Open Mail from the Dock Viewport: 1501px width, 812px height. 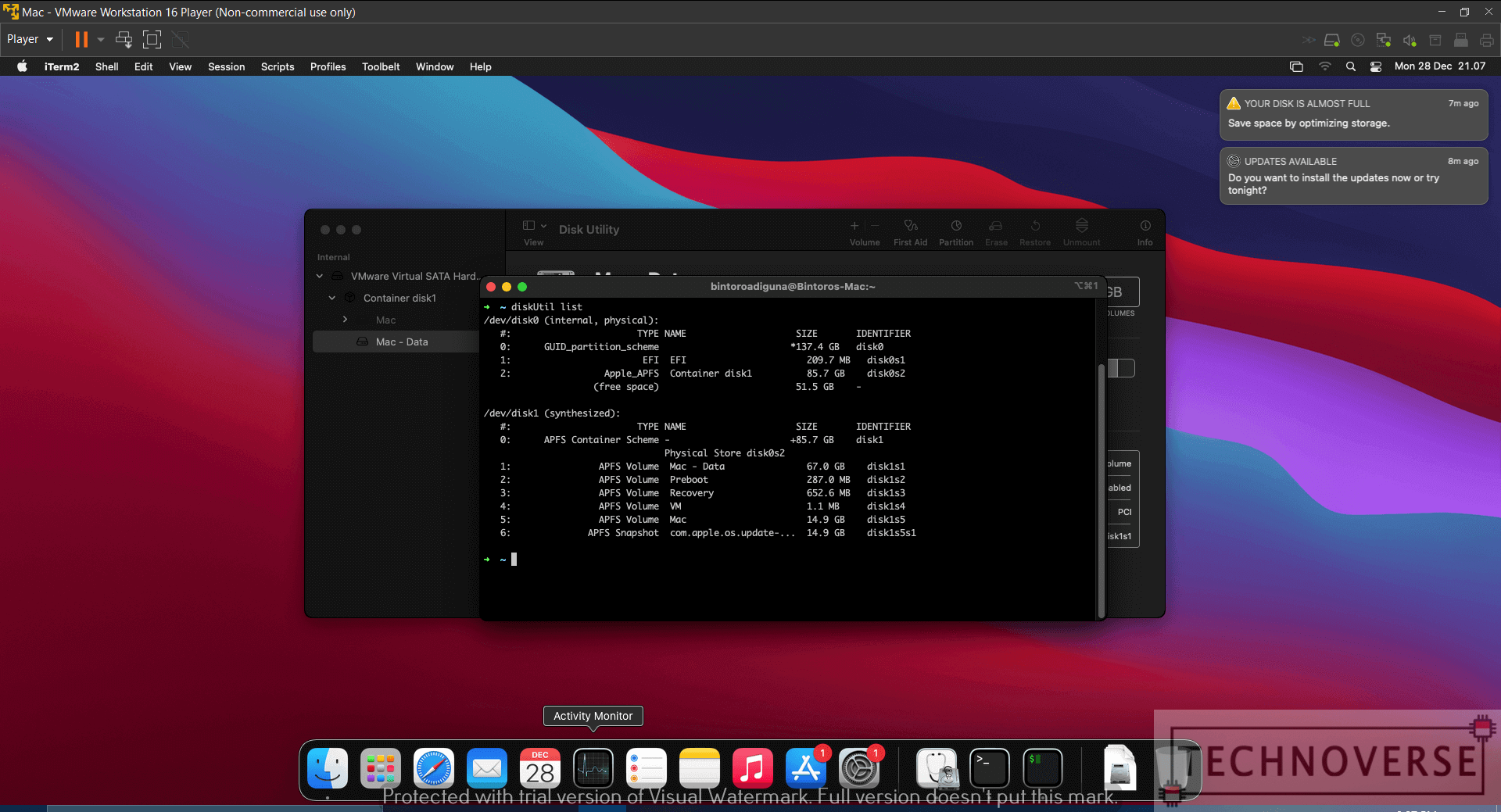487,768
